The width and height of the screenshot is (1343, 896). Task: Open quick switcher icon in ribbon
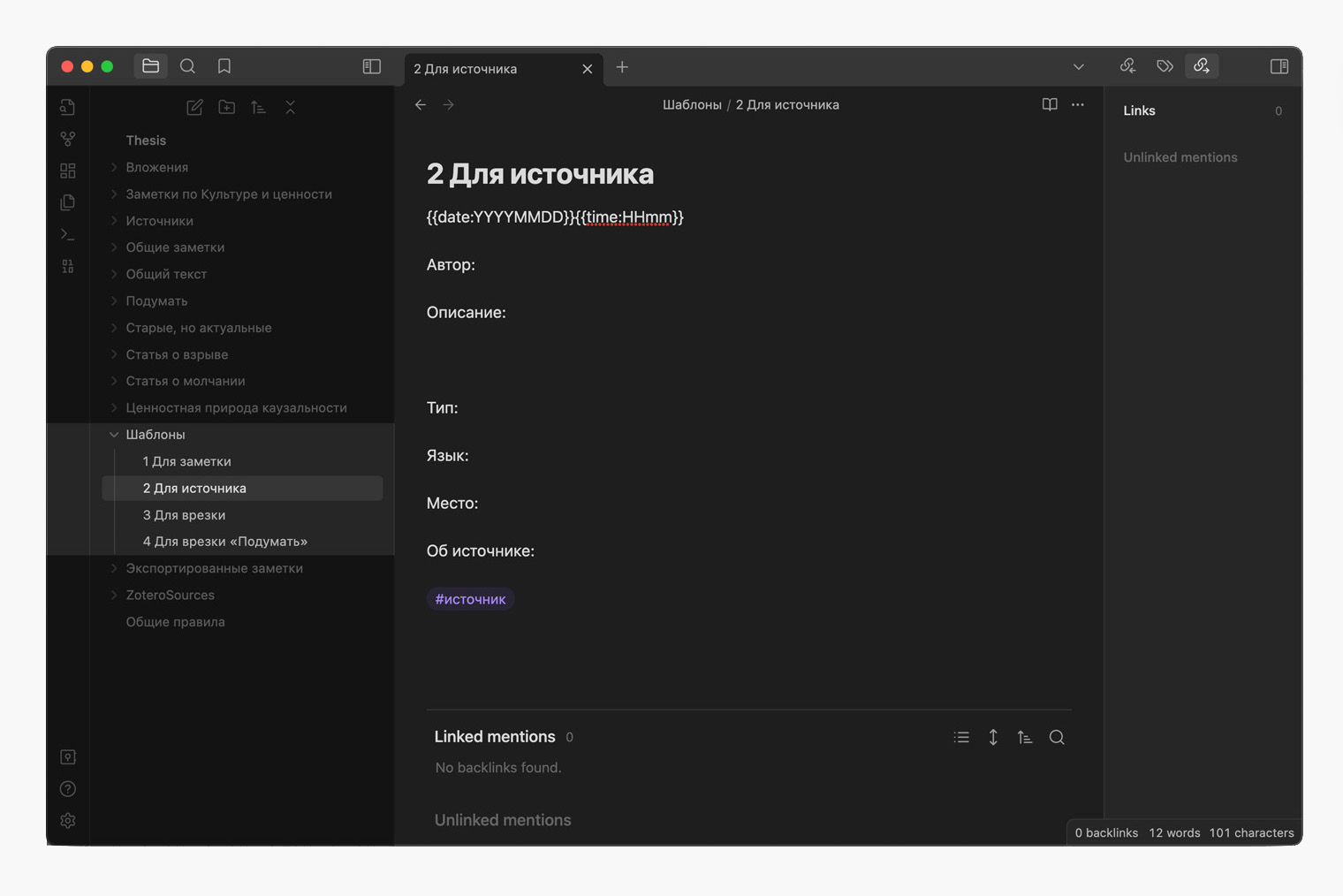coord(68,107)
